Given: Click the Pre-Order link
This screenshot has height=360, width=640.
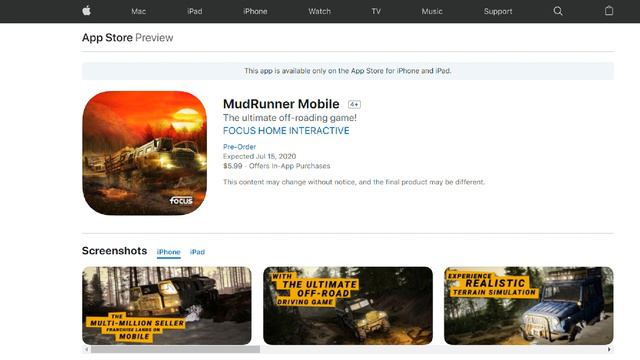Looking at the screenshot, I should click(239, 147).
